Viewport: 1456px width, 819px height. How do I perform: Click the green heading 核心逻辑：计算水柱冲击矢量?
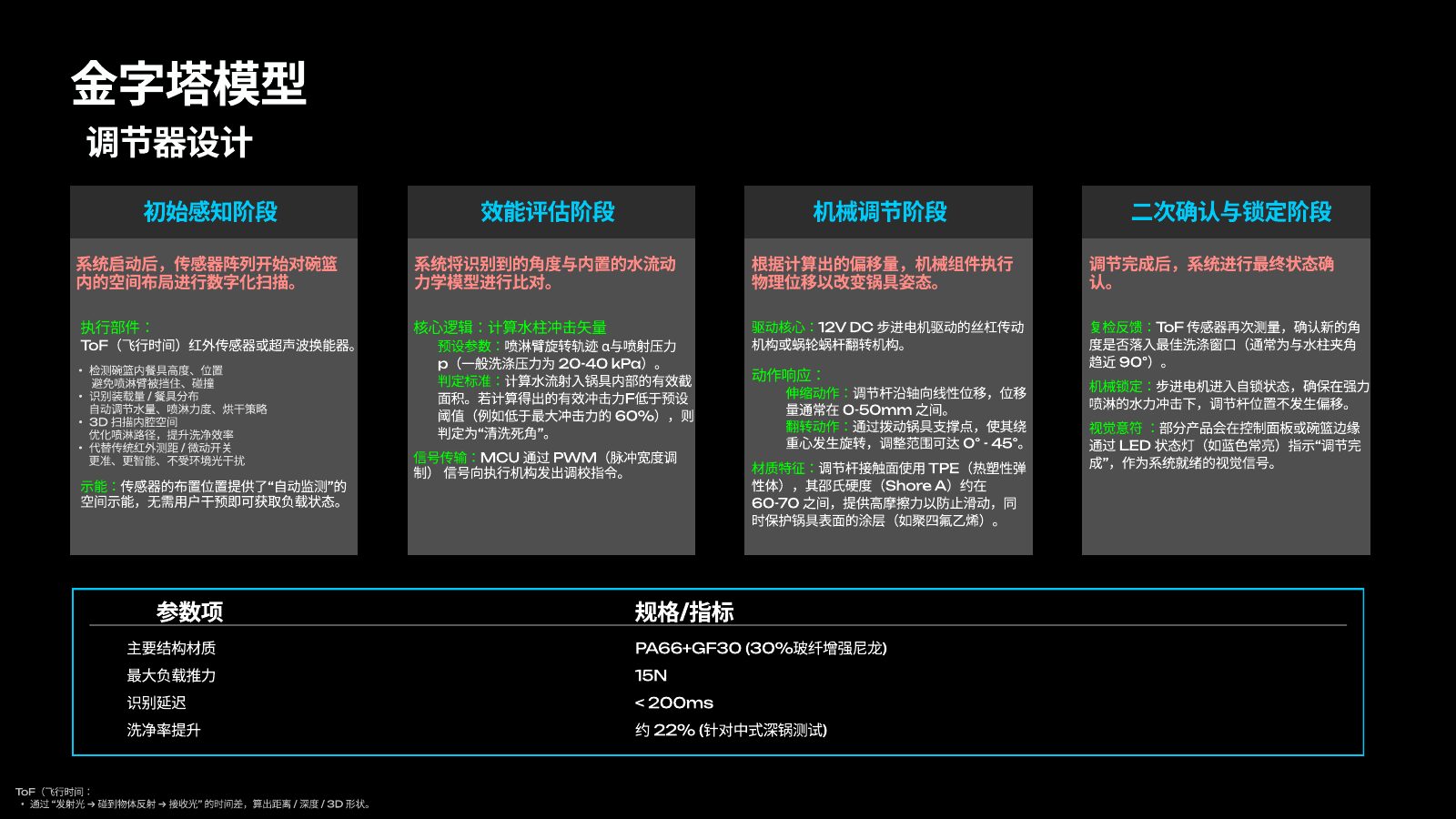(x=510, y=327)
